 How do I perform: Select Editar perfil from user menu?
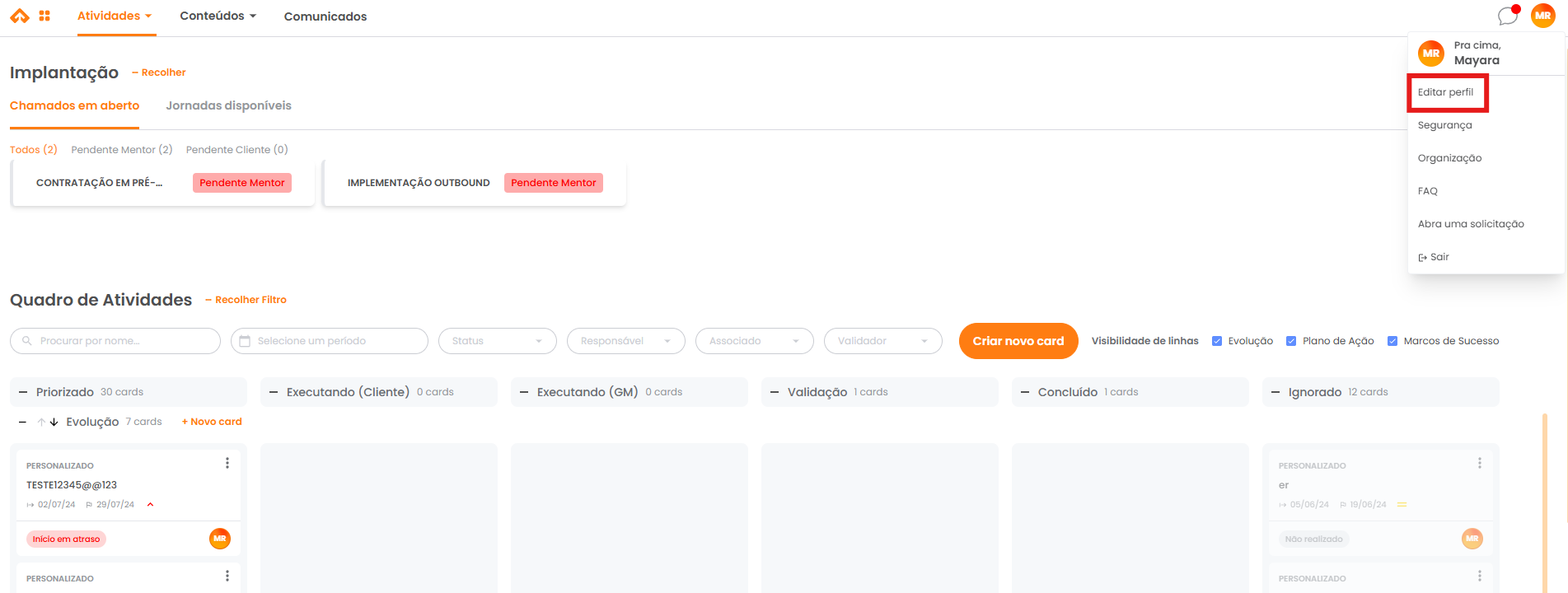click(1446, 92)
